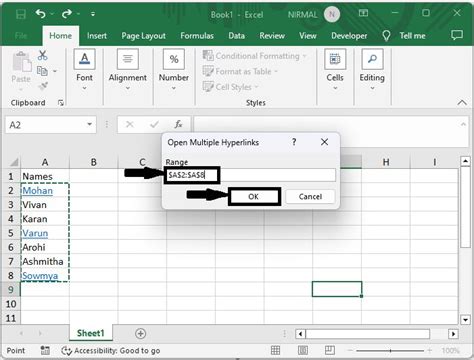Click the Select All corner triangle
This screenshot has width=474, height=360.
click(x=14, y=162)
